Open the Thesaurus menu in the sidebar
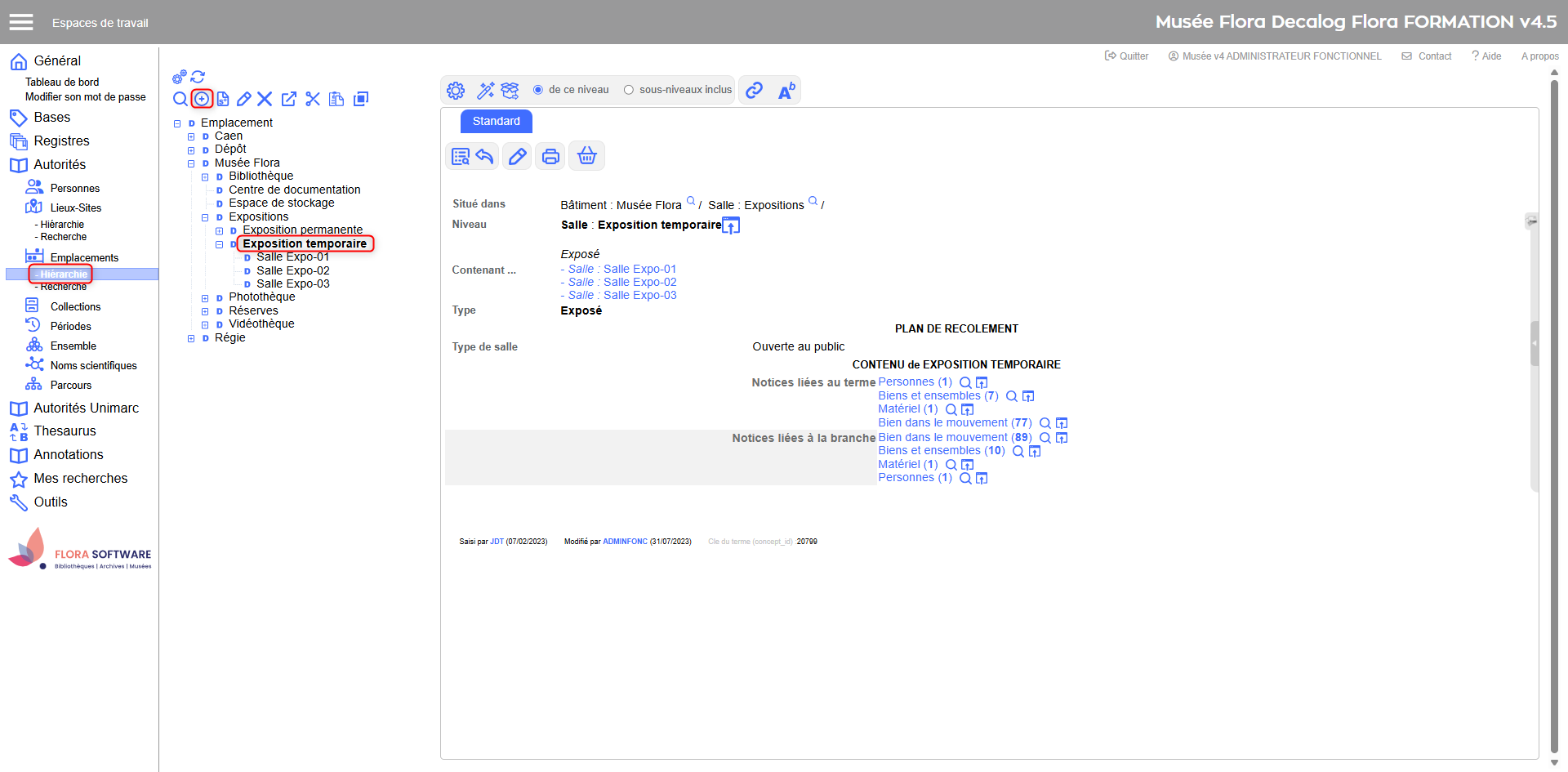1568x772 pixels. tap(65, 431)
